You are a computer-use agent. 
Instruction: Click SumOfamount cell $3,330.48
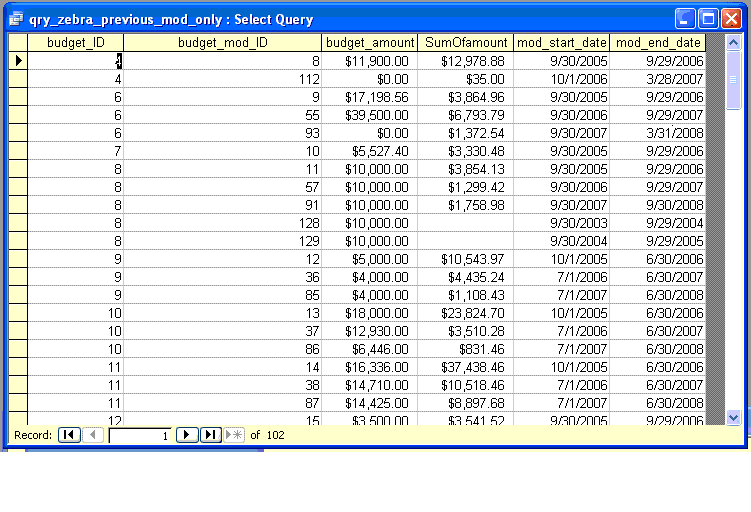point(466,151)
